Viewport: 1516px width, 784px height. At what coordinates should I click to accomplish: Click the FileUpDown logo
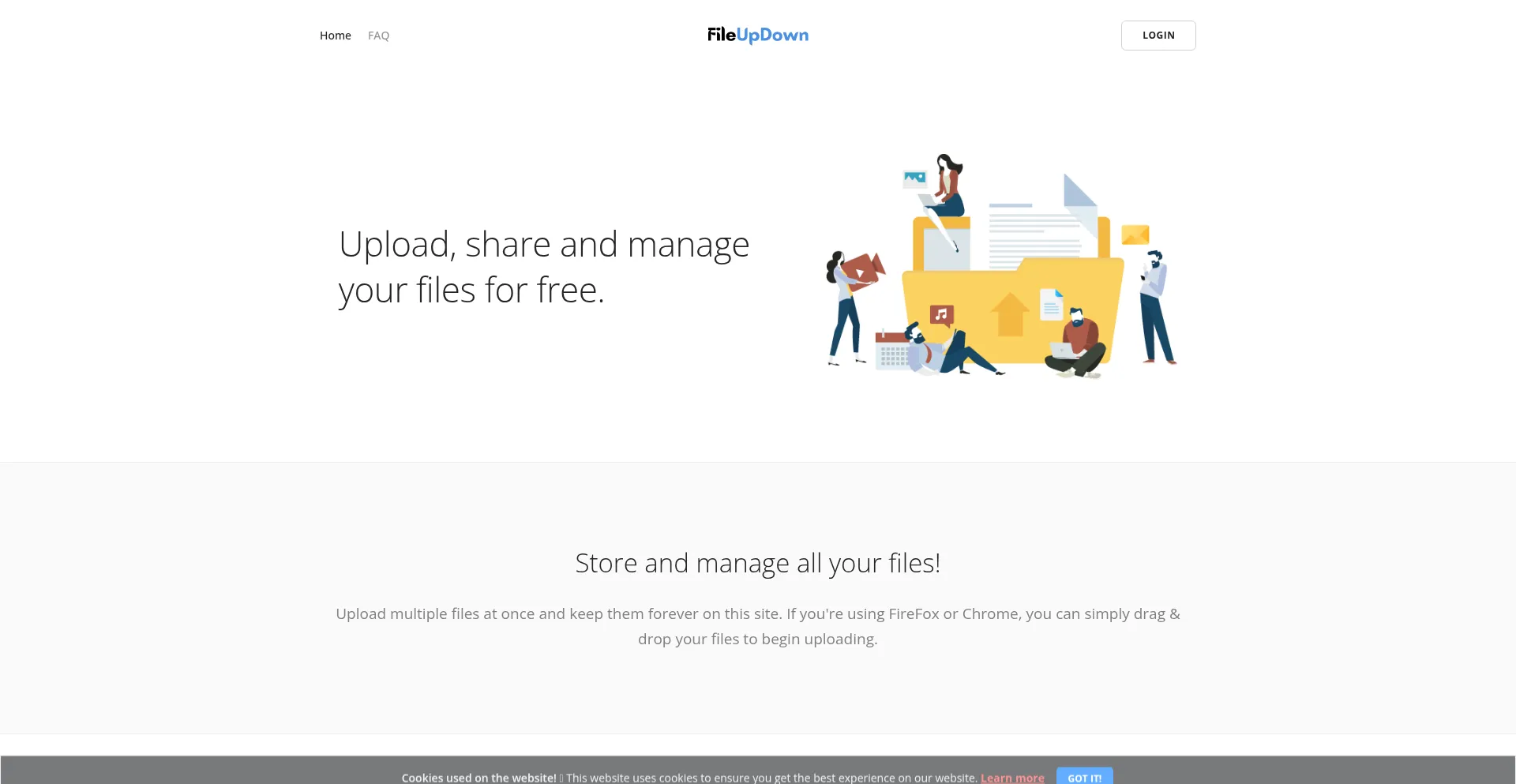tap(758, 35)
